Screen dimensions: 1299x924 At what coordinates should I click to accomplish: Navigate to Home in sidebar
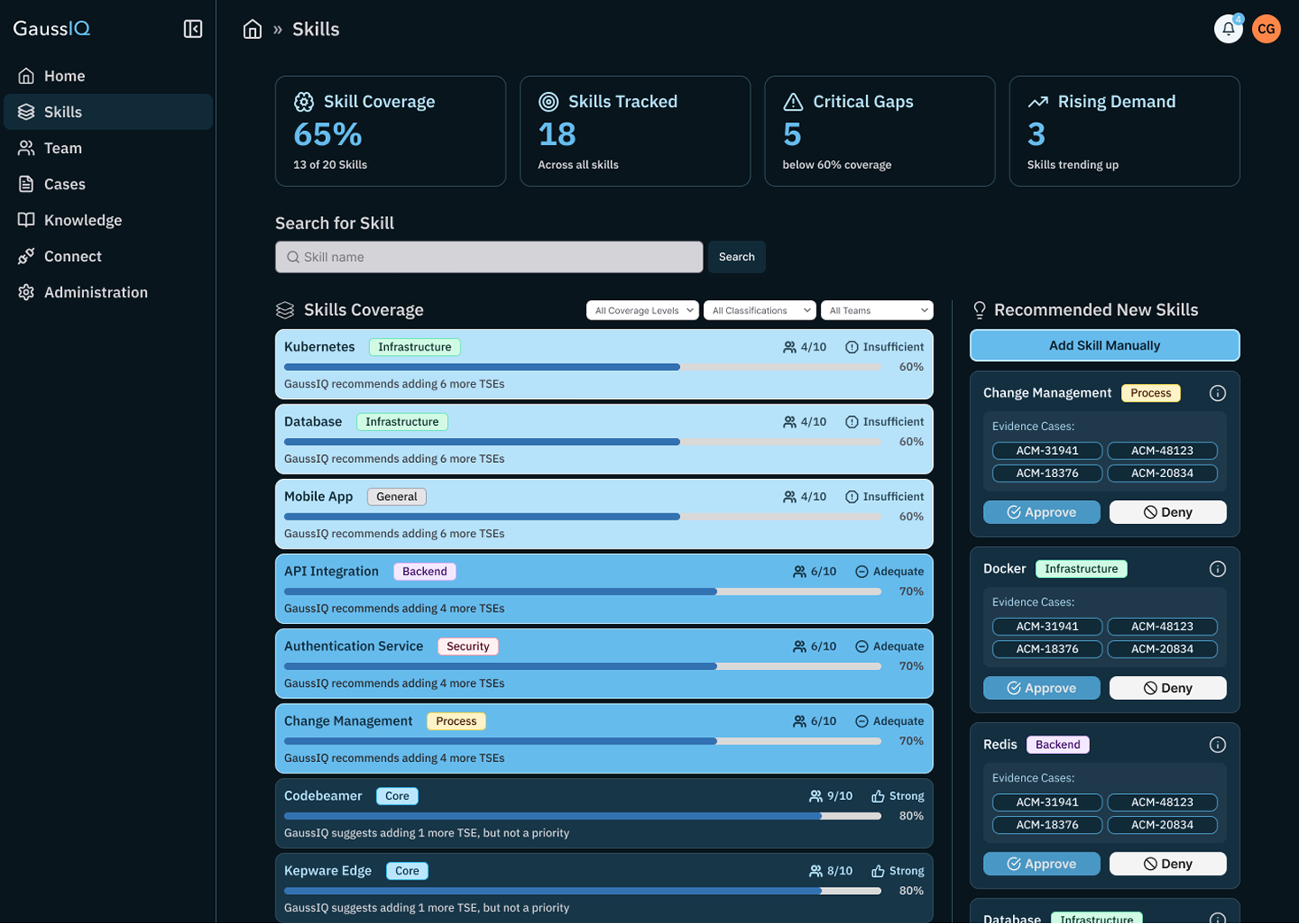[108, 76]
